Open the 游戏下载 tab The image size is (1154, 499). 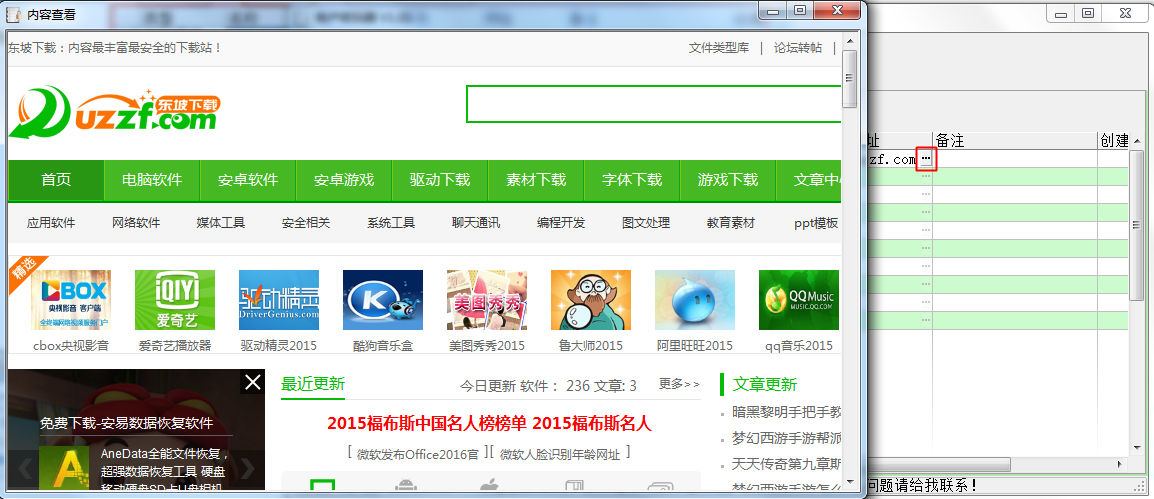(x=727, y=180)
